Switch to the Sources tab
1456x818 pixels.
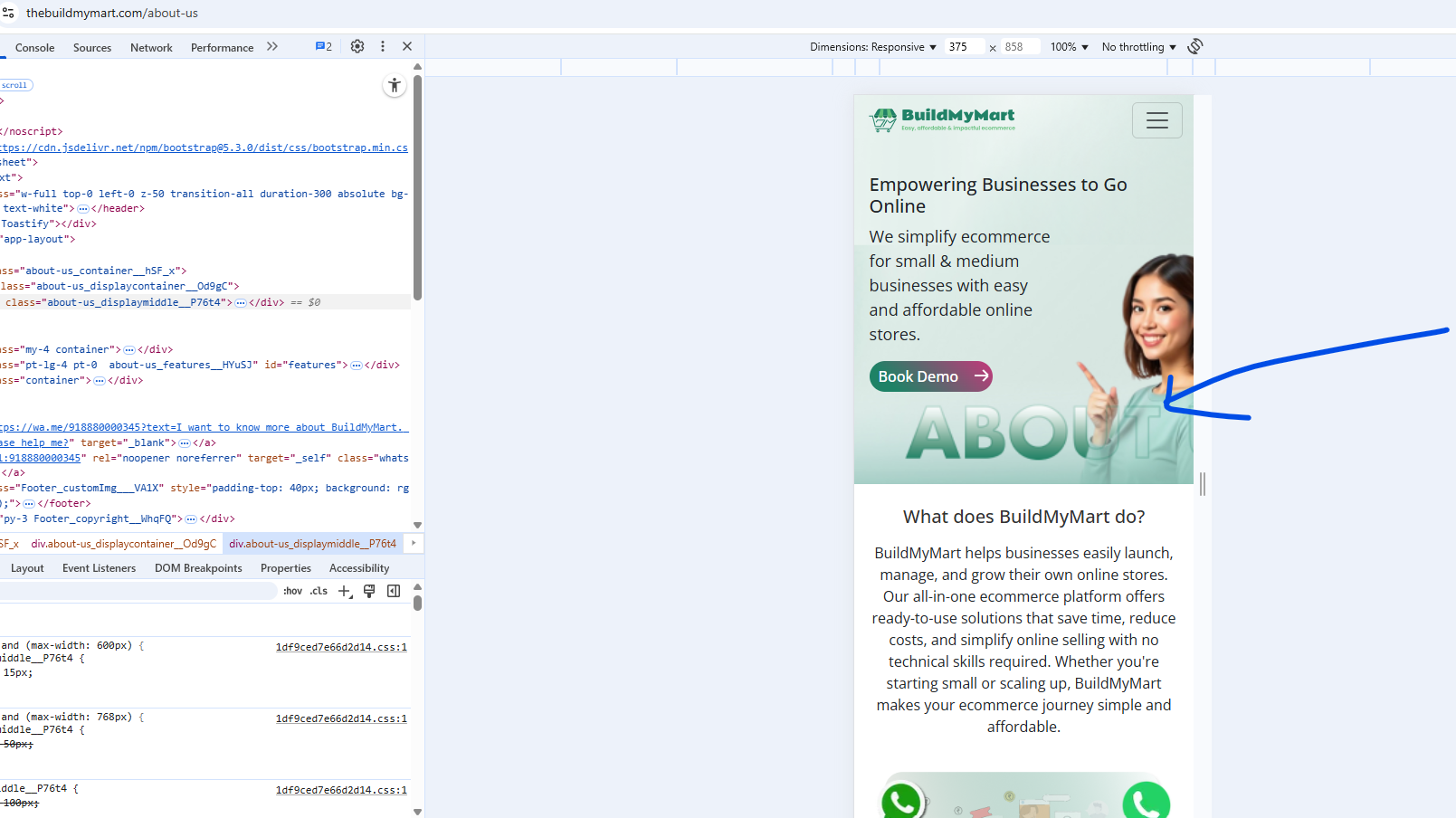[x=92, y=48]
